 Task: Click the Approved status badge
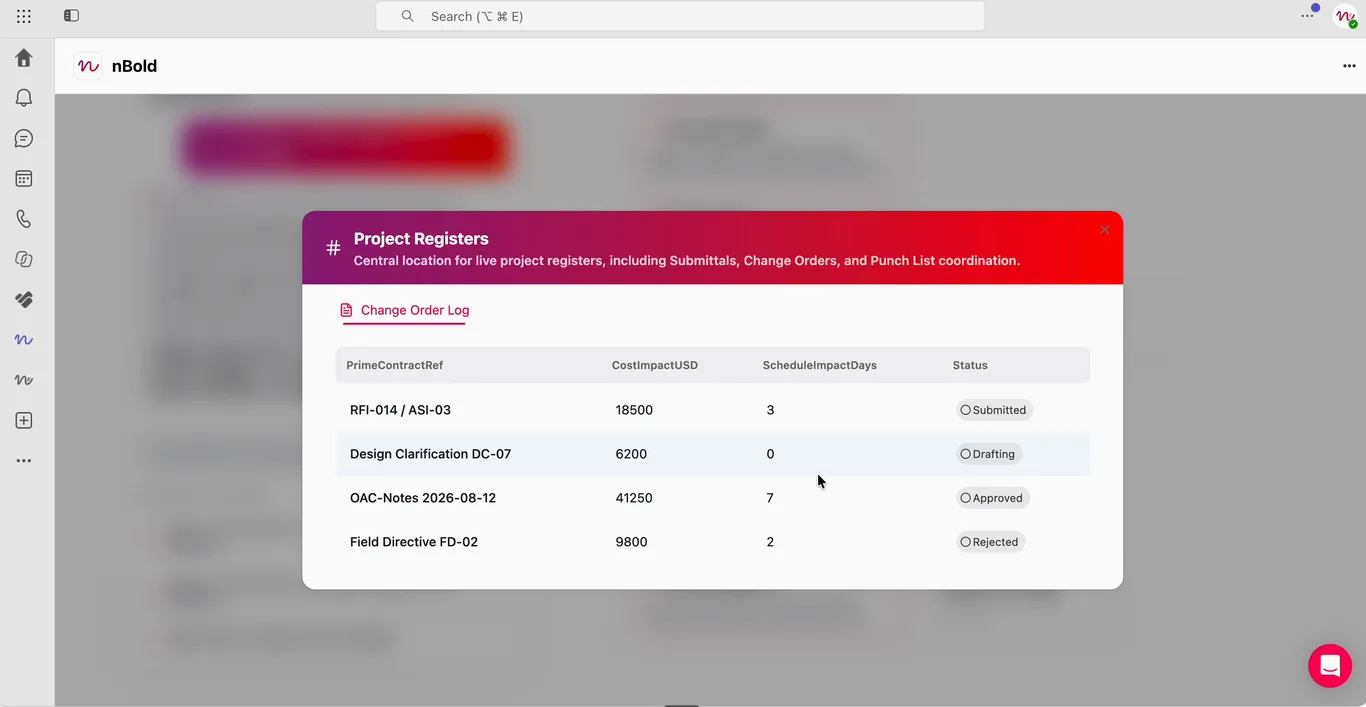point(992,498)
